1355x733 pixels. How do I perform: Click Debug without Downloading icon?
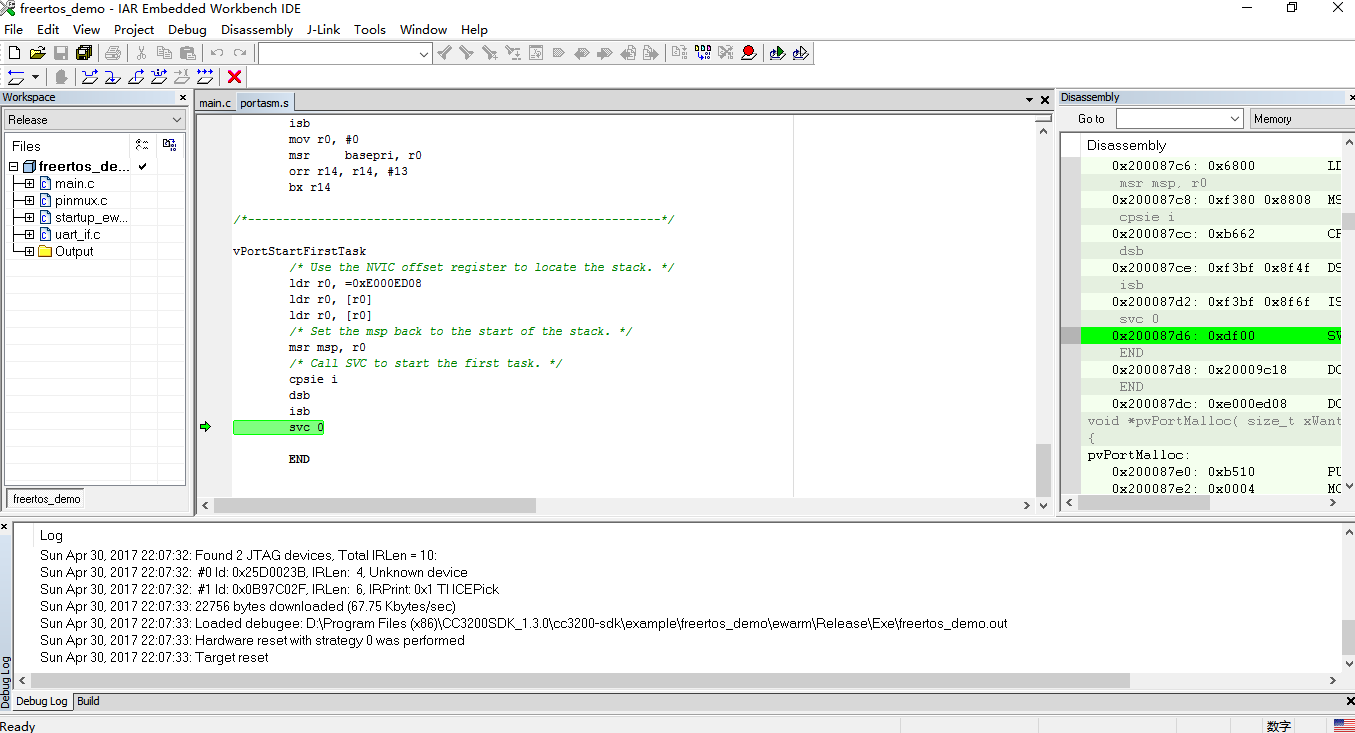coord(801,53)
